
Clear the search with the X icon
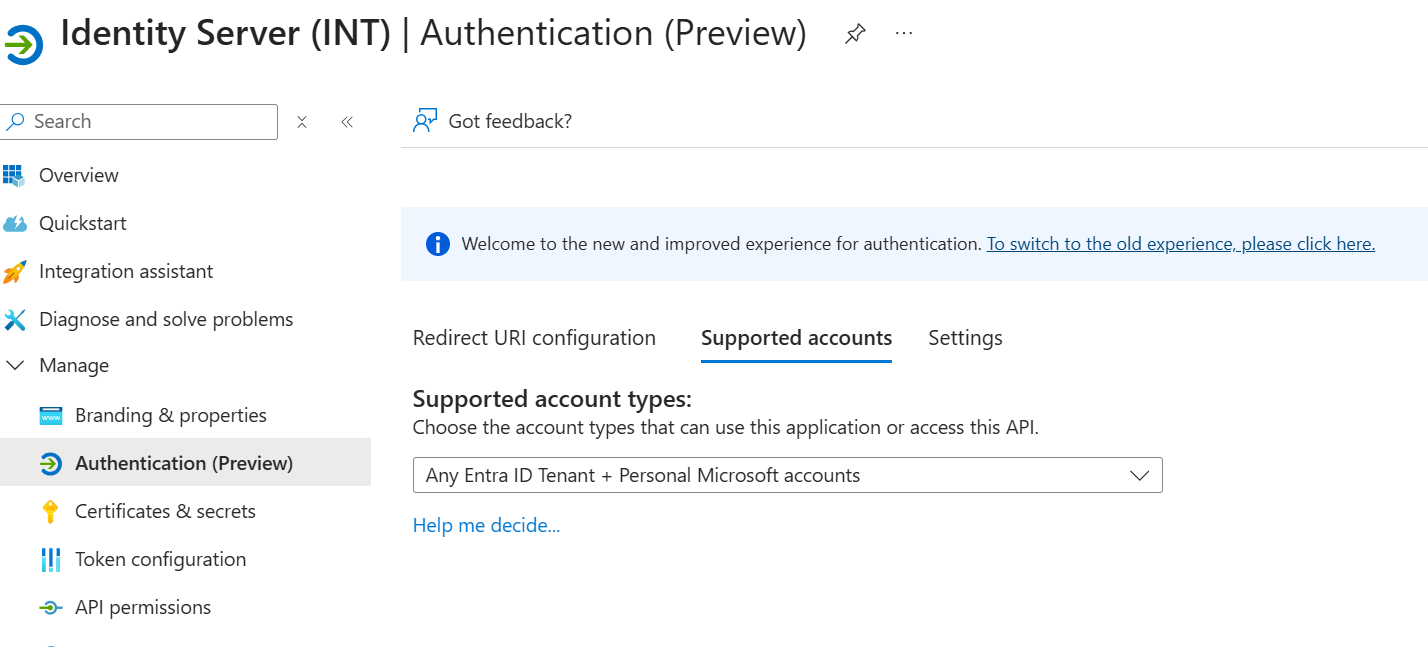[x=302, y=122]
